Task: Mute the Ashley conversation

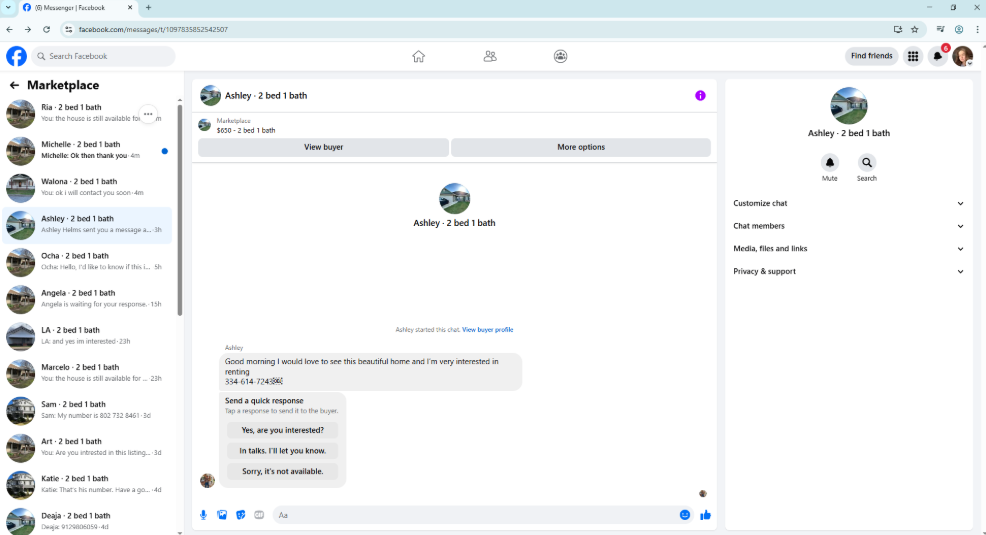Action: (x=829, y=163)
